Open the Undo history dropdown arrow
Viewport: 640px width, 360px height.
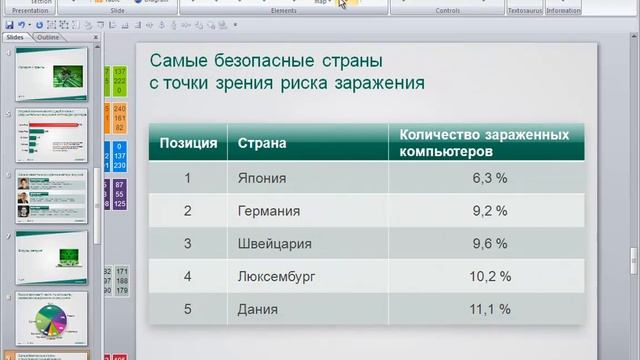tap(29, 25)
